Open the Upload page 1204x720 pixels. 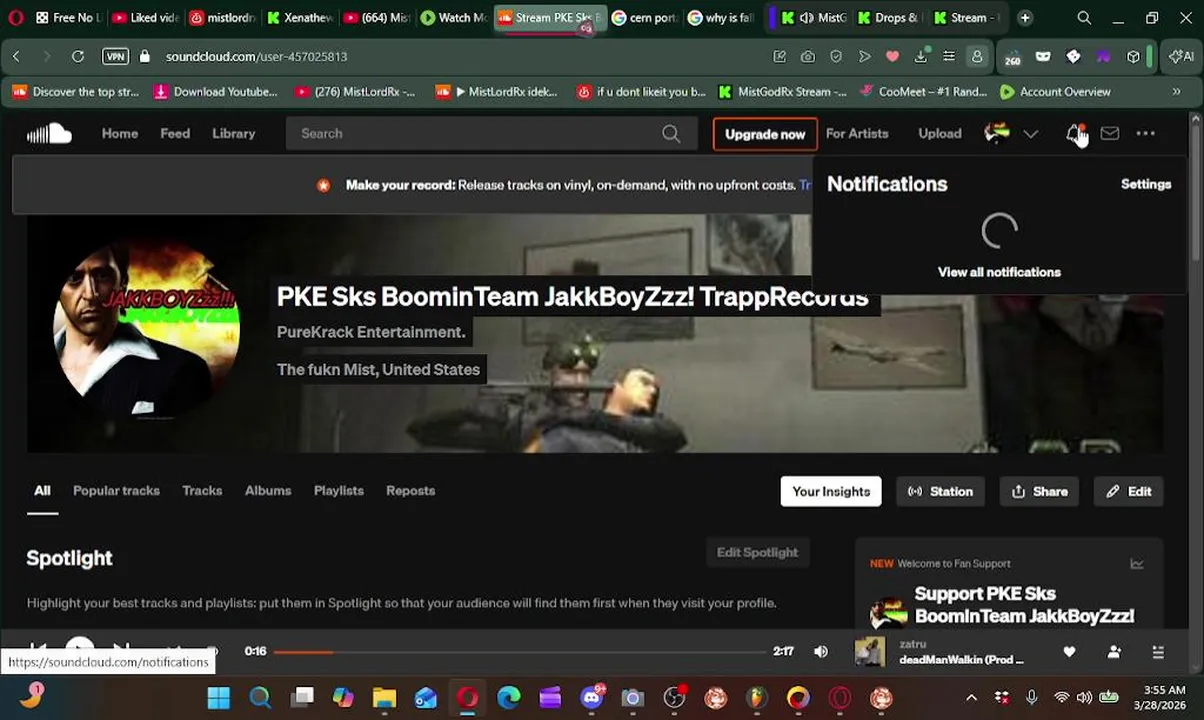(940, 133)
